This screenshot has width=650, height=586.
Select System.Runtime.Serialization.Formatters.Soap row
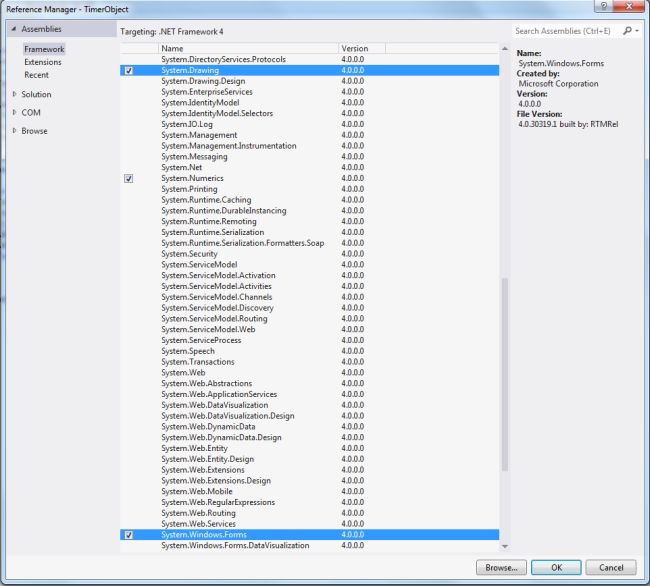pos(310,243)
